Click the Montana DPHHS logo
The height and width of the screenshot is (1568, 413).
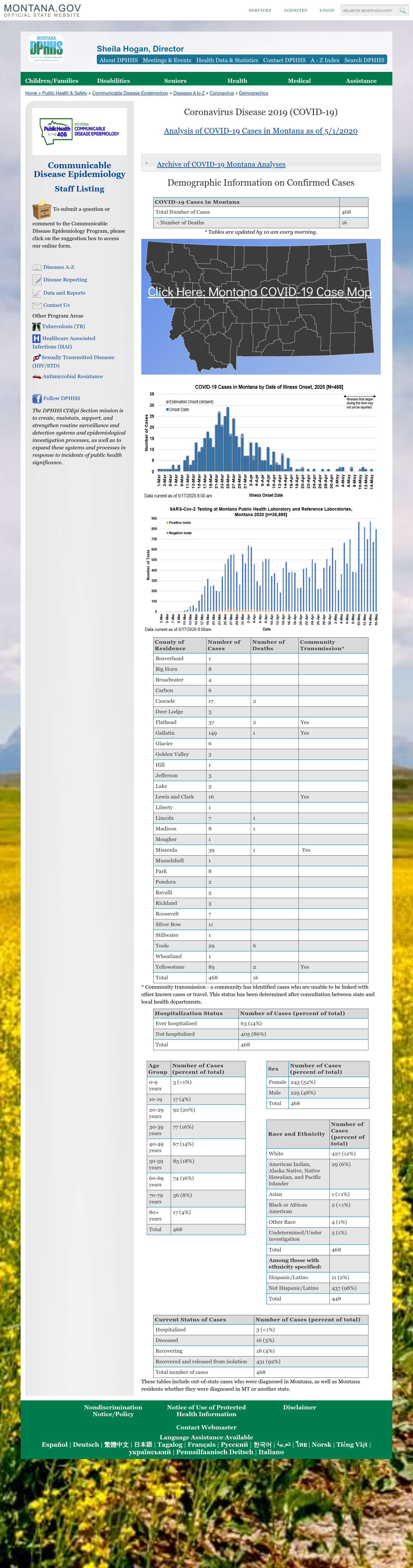pos(46,48)
